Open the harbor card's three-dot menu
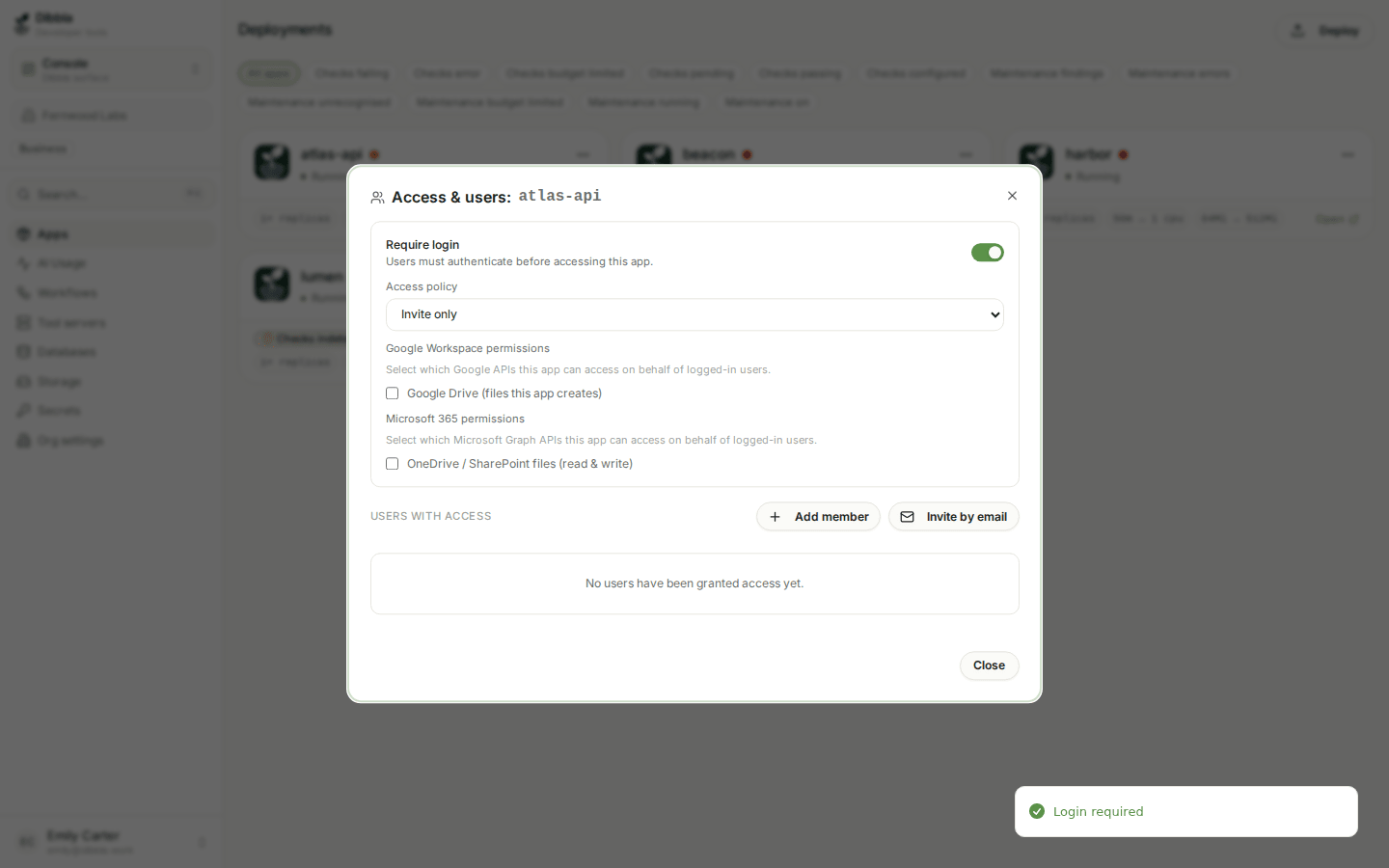1389x868 pixels. [x=1348, y=154]
